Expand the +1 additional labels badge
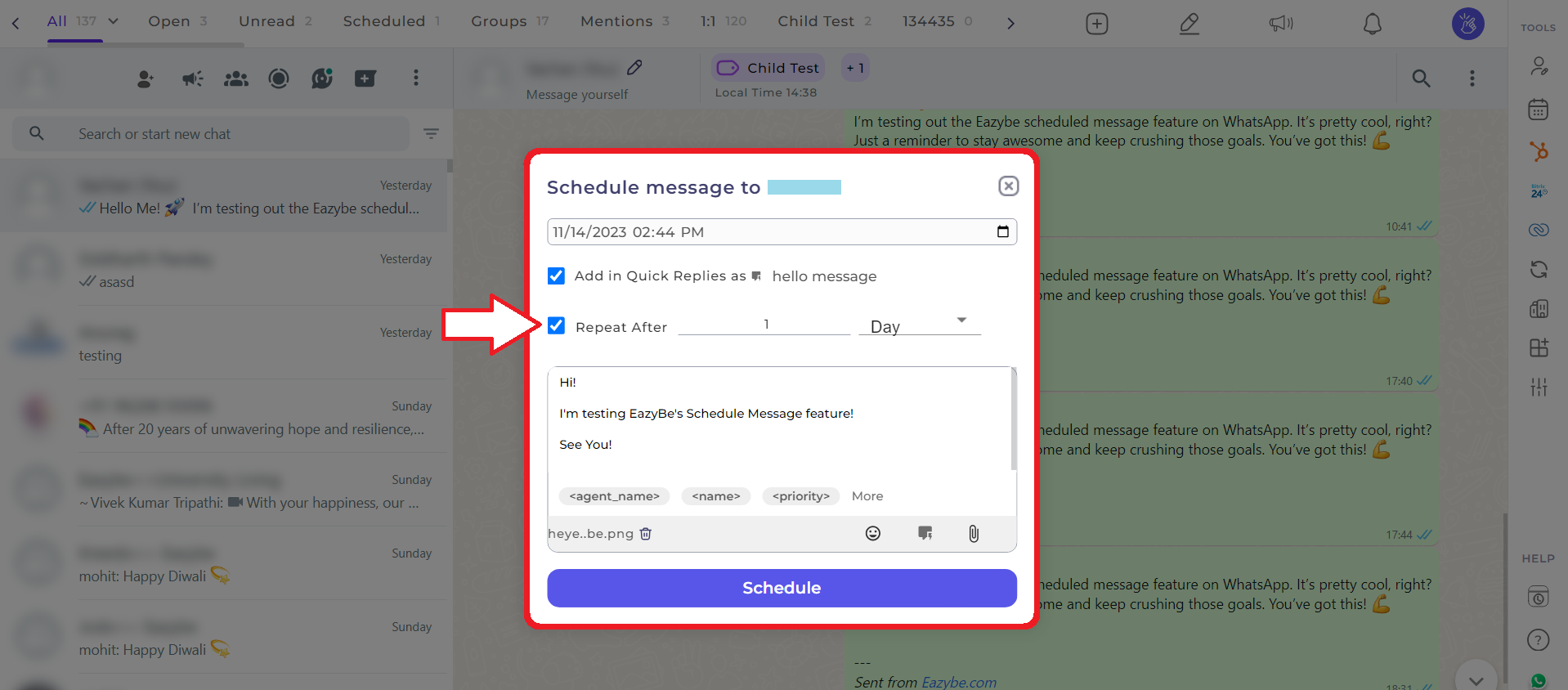This screenshot has width=1568, height=690. (x=854, y=68)
